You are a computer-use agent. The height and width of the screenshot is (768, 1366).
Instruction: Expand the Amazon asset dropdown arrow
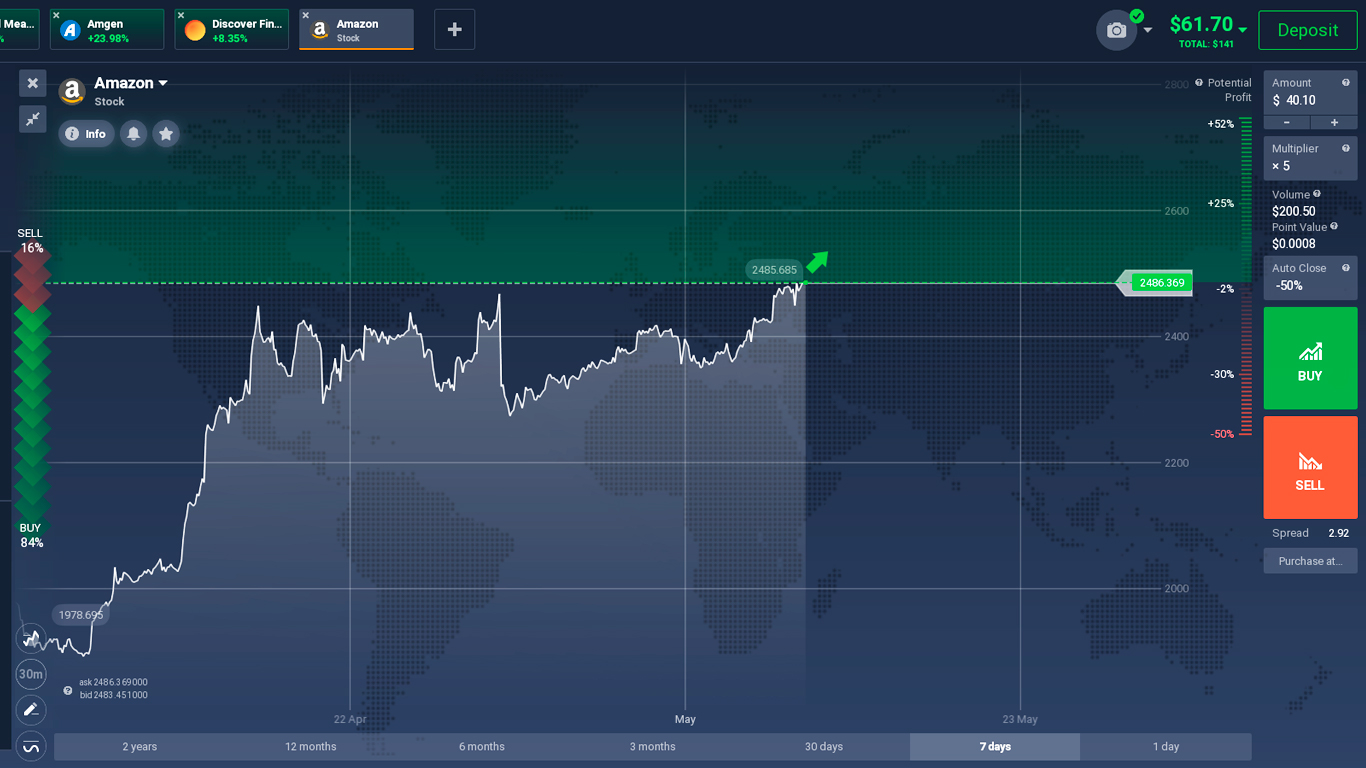[x=163, y=83]
